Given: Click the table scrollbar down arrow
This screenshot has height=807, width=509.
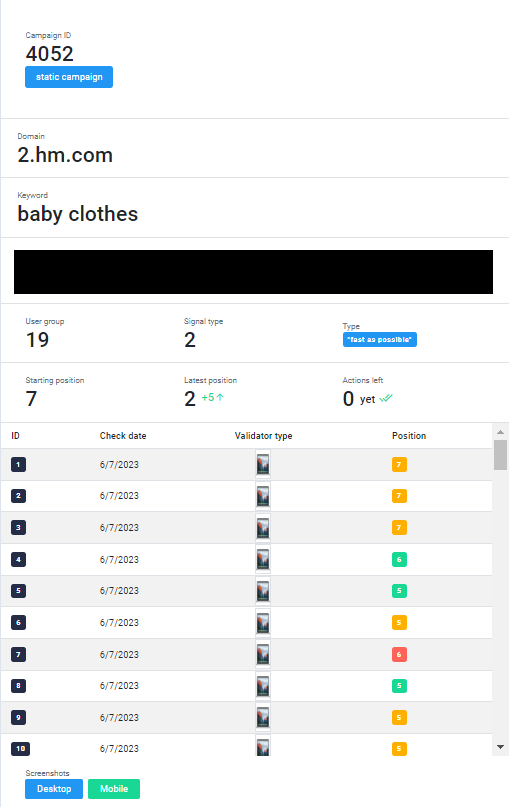Looking at the screenshot, I should pyautogui.click(x=500, y=747).
